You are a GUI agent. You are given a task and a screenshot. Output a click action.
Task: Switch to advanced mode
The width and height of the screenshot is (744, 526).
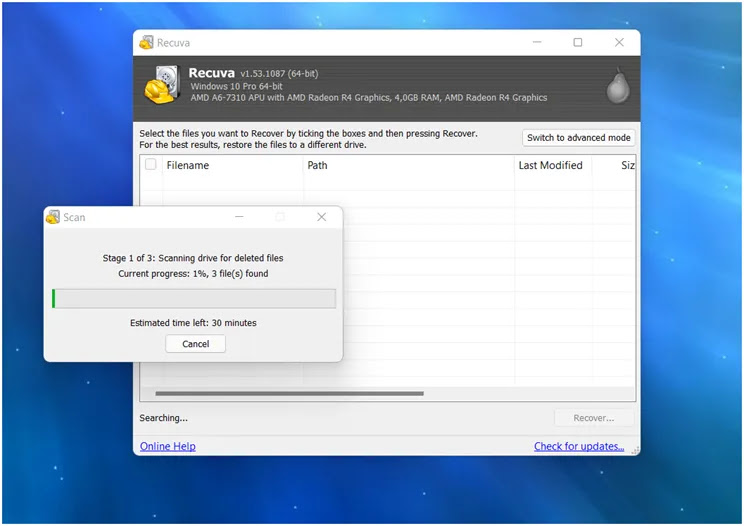578,138
